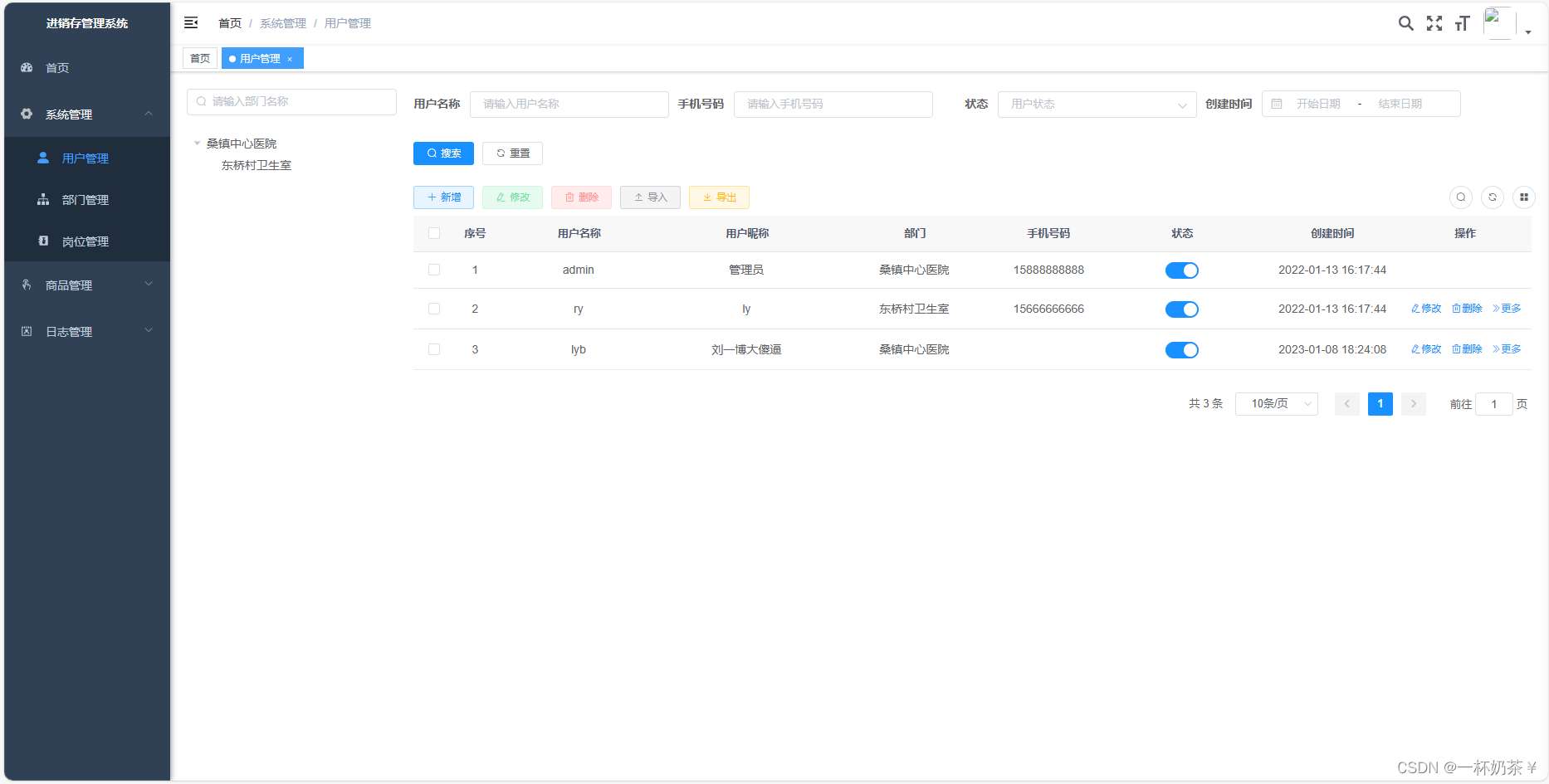Open 更多 options for the ry row
The width and height of the screenshot is (1549, 784).
[1507, 309]
